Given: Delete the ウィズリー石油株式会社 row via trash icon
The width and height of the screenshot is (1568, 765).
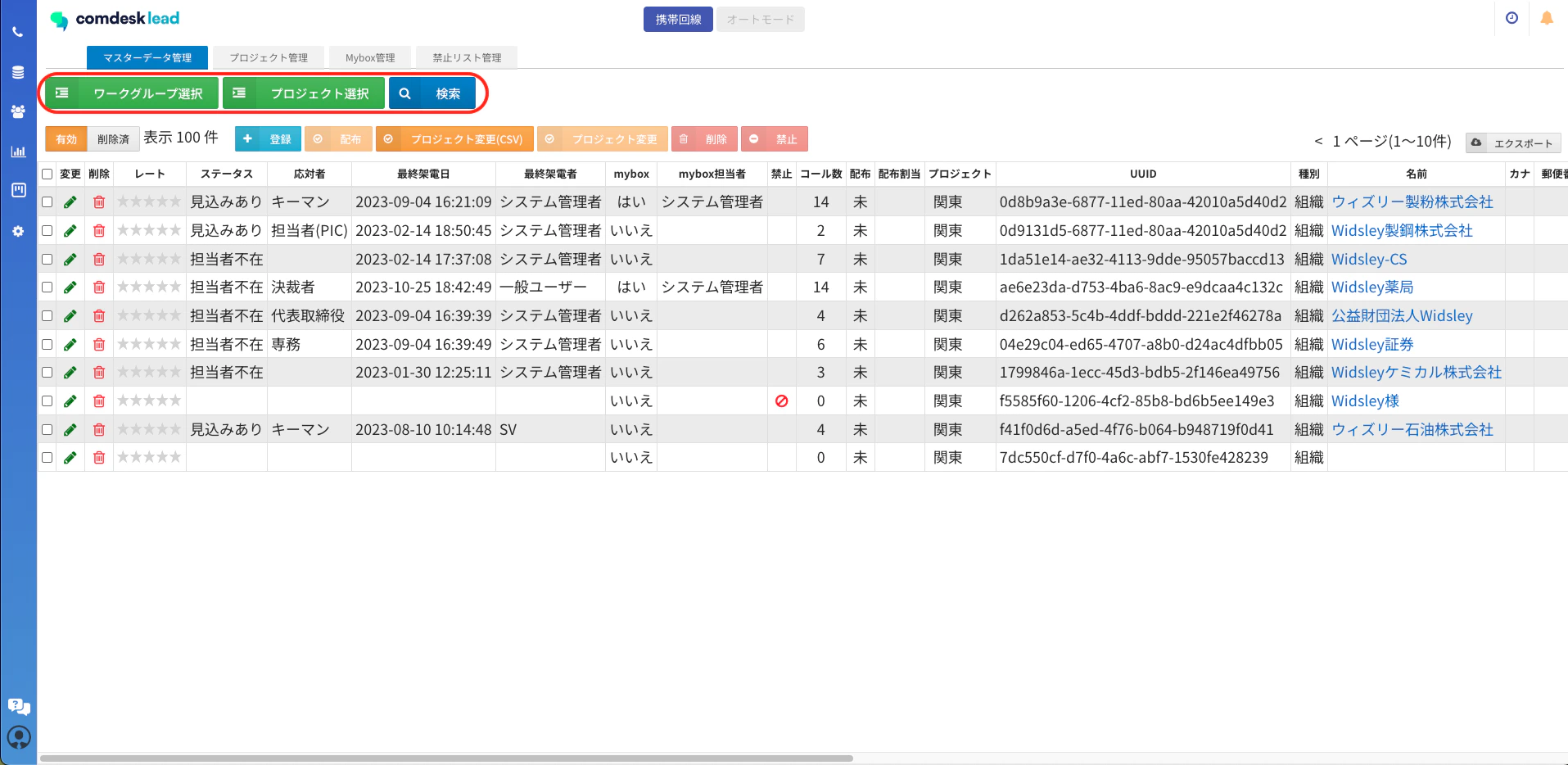Looking at the screenshot, I should [99, 430].
